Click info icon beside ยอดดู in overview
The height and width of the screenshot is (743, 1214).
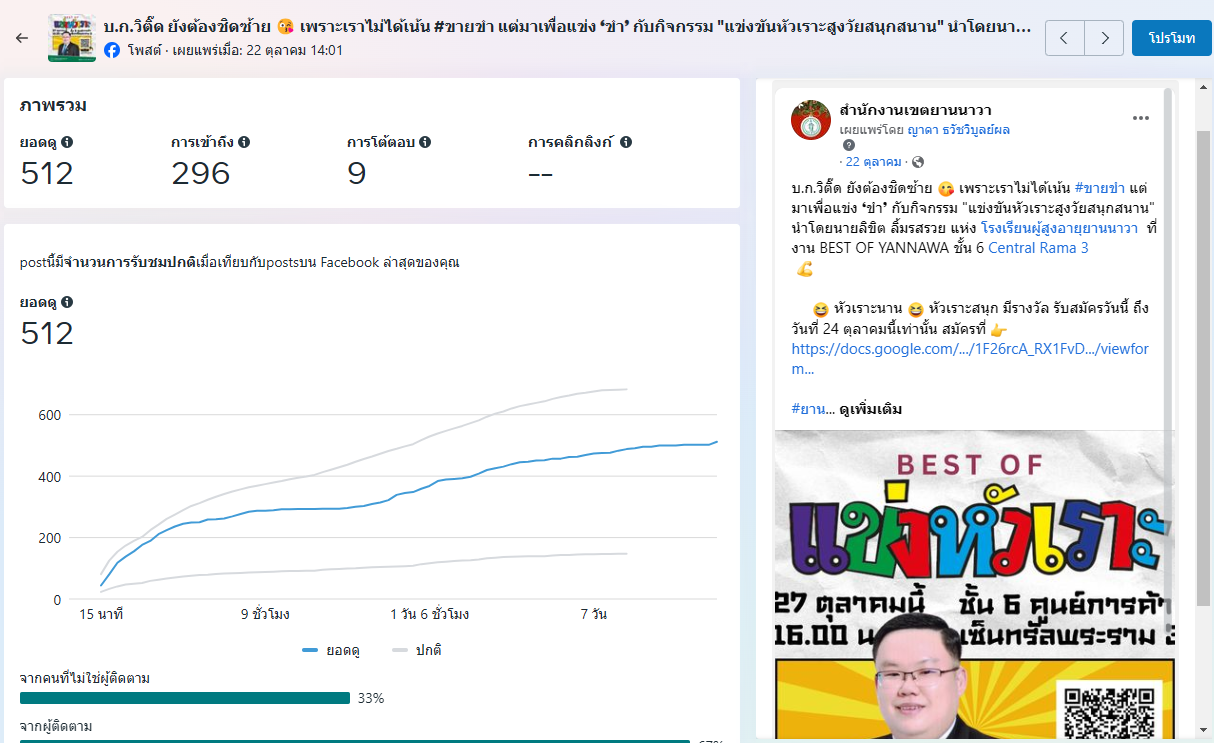(x=67, y=142)
